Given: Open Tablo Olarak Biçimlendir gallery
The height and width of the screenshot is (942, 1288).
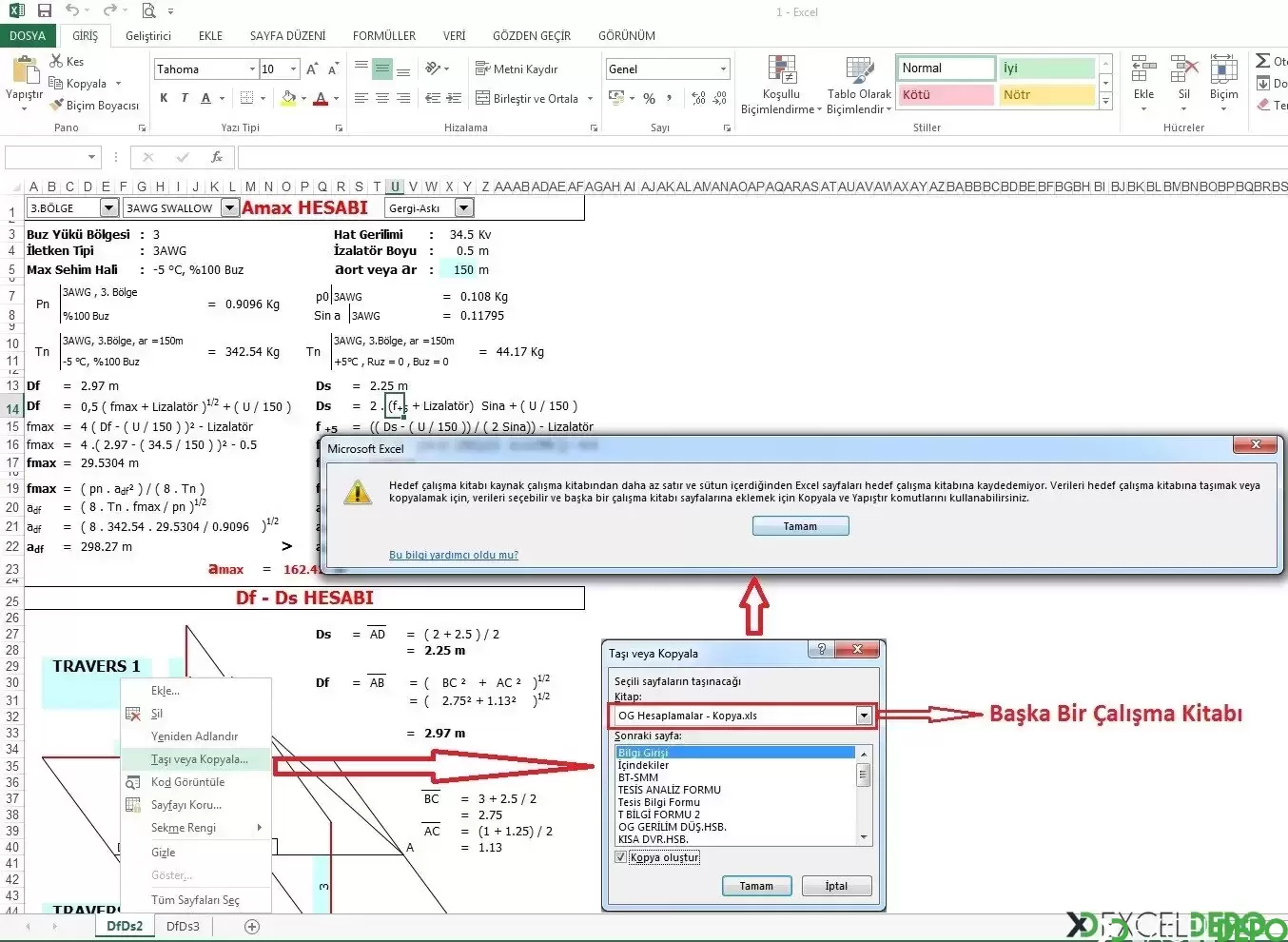Looking at the screenshot, I should [859, 85].
